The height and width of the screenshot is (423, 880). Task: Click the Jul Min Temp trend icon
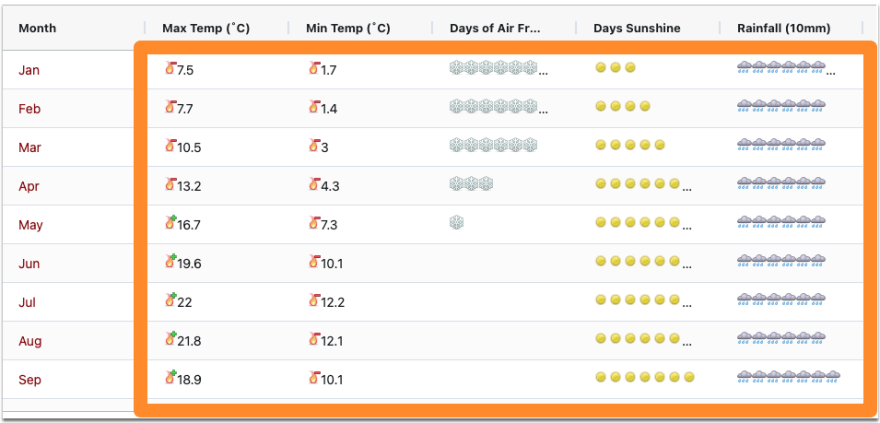tap(314, 301)
